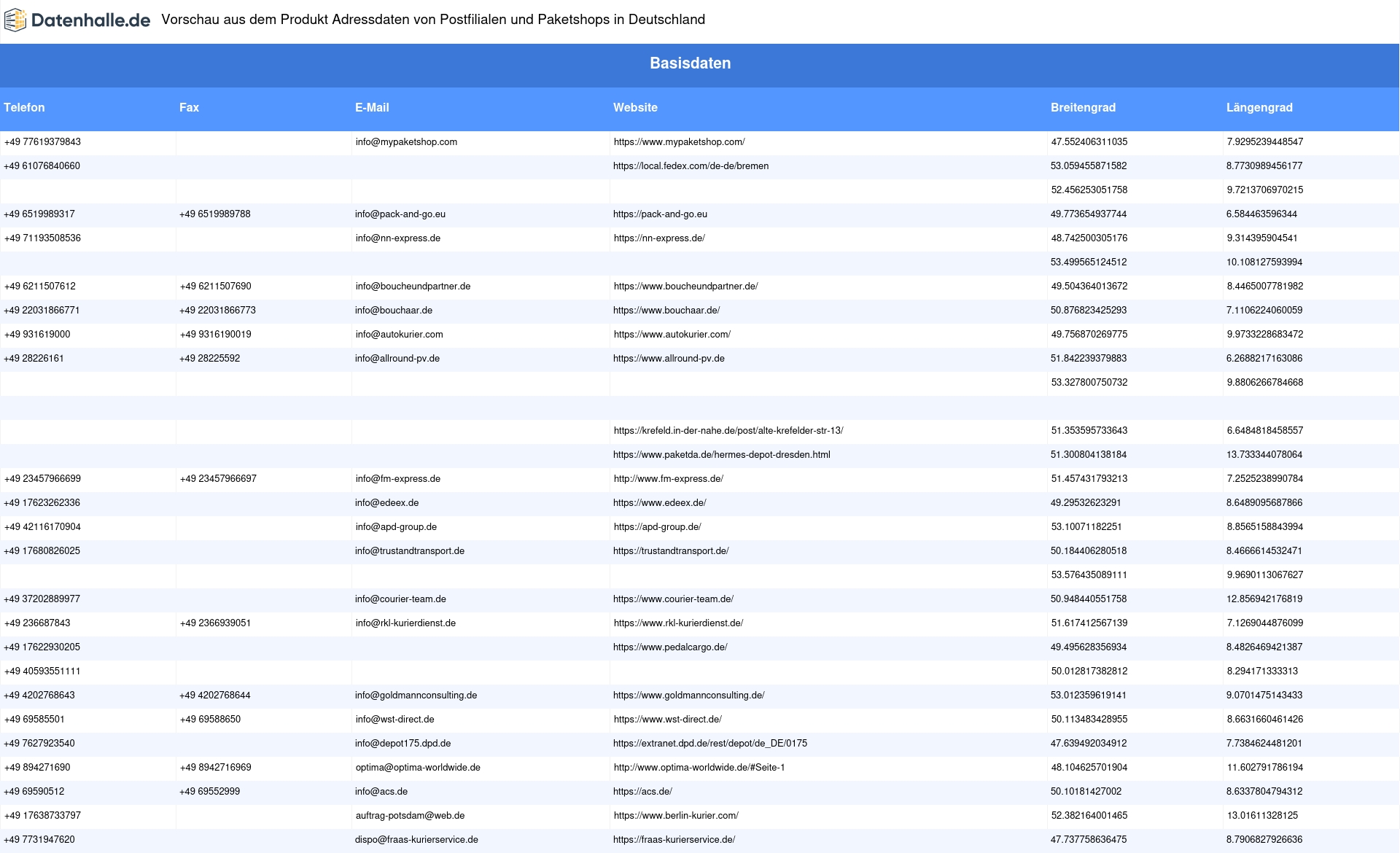Screen dimensions: 1400x853
Task: Click email info@goldmannconsulting.de
Action: (416, 696)
